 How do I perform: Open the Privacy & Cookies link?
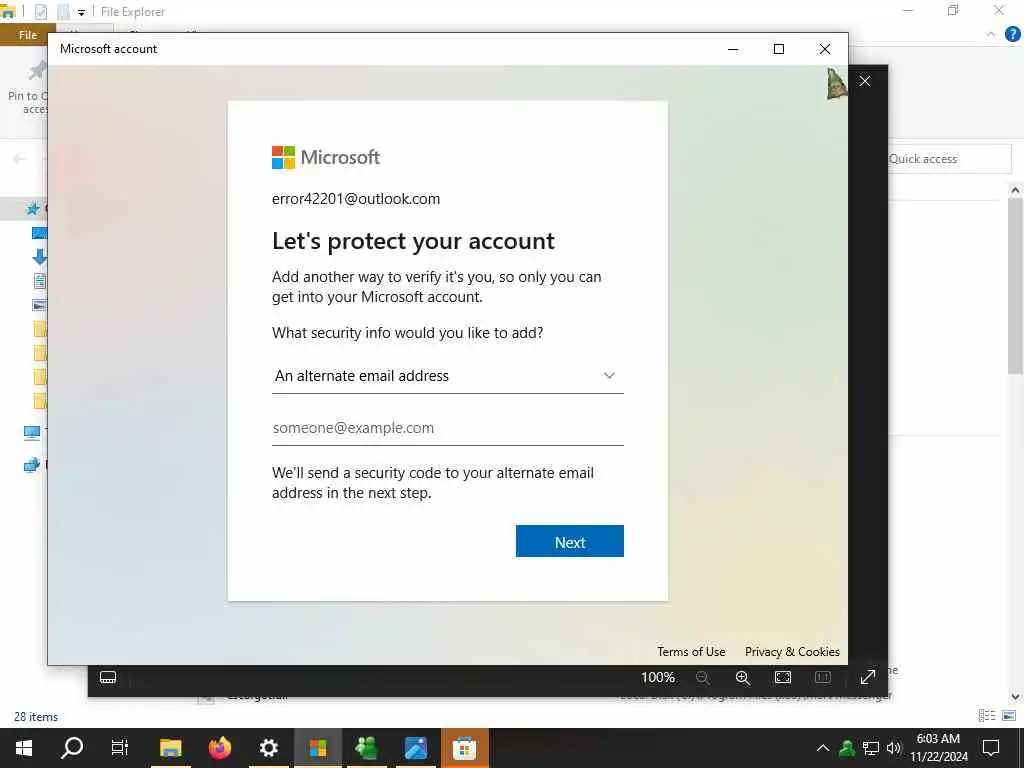(792, 652)
